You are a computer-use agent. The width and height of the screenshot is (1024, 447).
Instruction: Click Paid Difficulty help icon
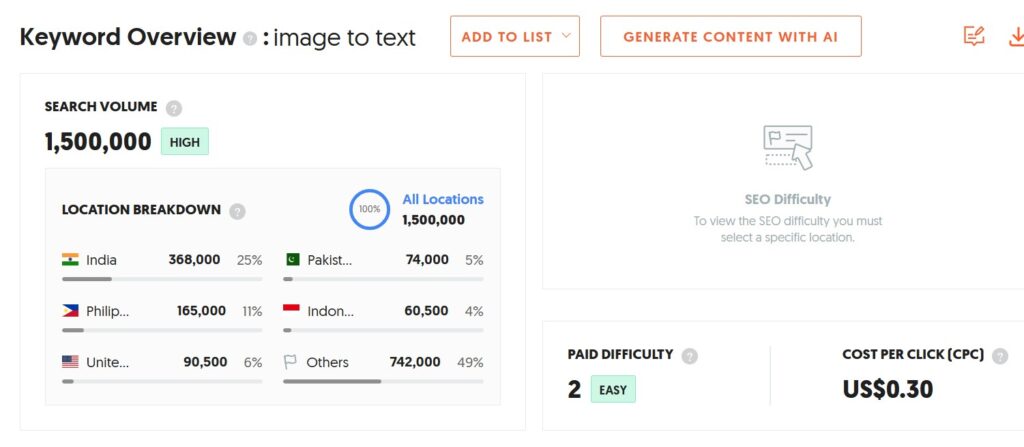pyautogui.click(x=689, y=356)
